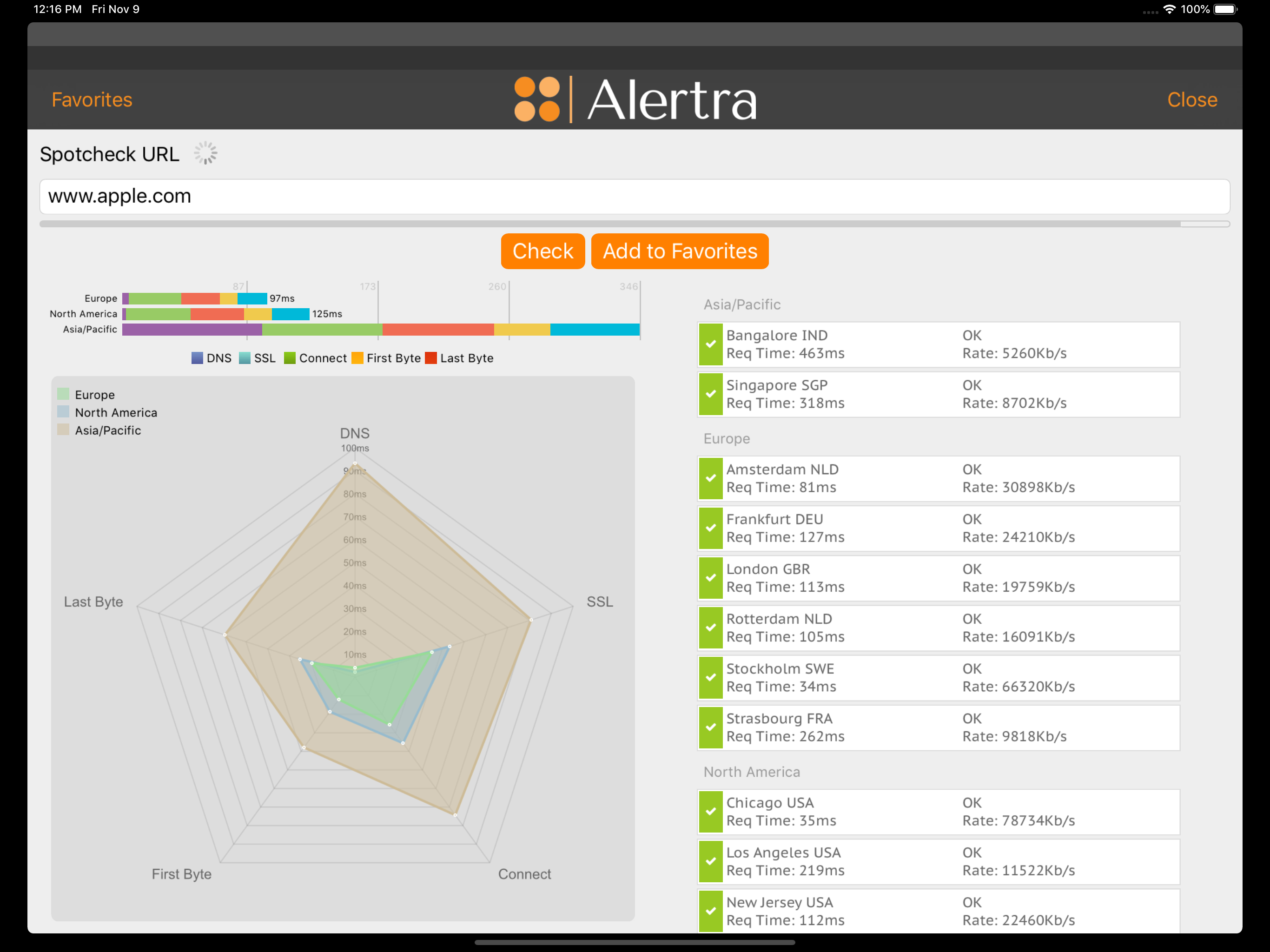Click the First Byte axis label on radar
This screenshot has width=1270, height=952.
(x=181, y=874)
